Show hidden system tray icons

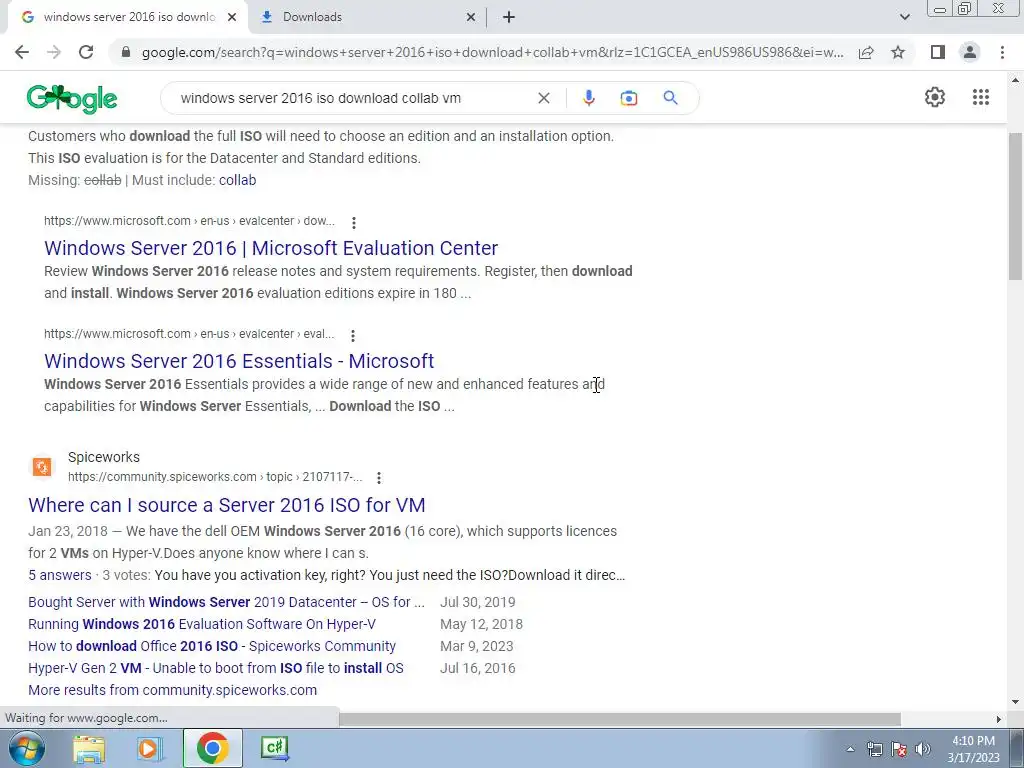click(850, 750)
